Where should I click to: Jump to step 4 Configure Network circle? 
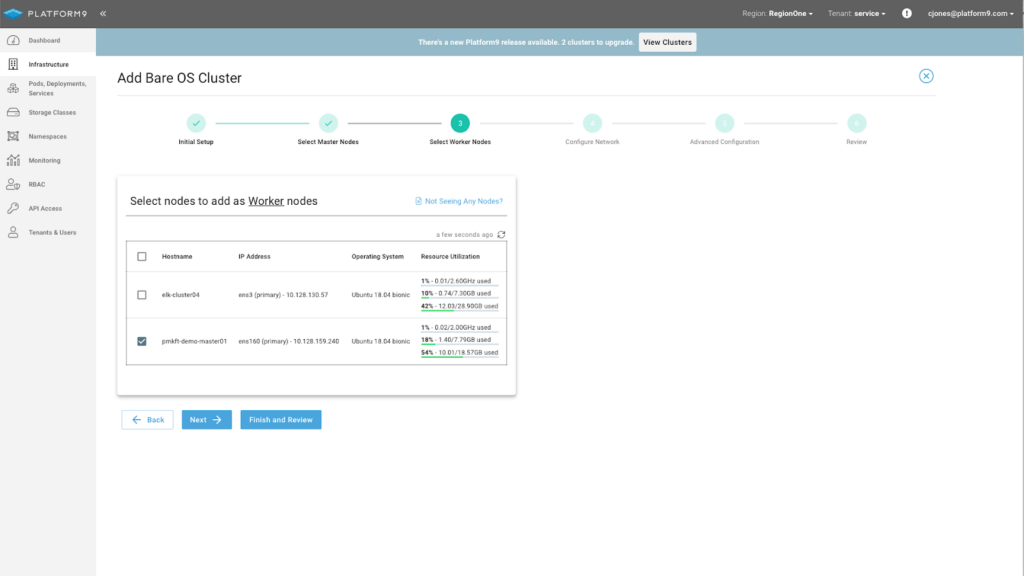[592, 123]
